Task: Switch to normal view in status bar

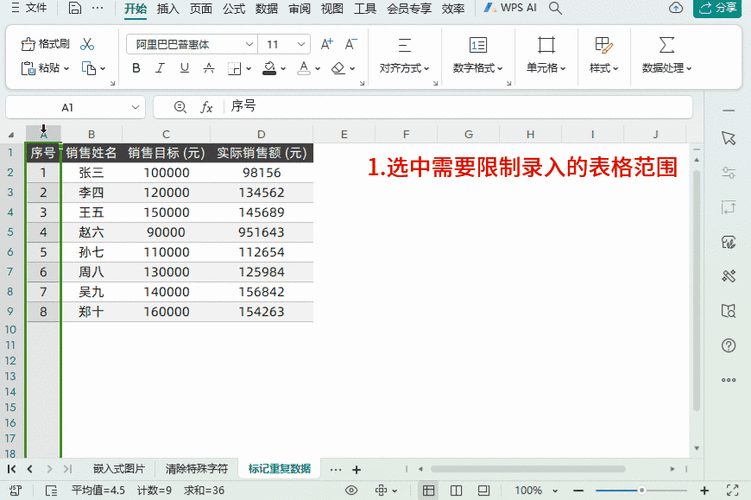Action: 428,490
